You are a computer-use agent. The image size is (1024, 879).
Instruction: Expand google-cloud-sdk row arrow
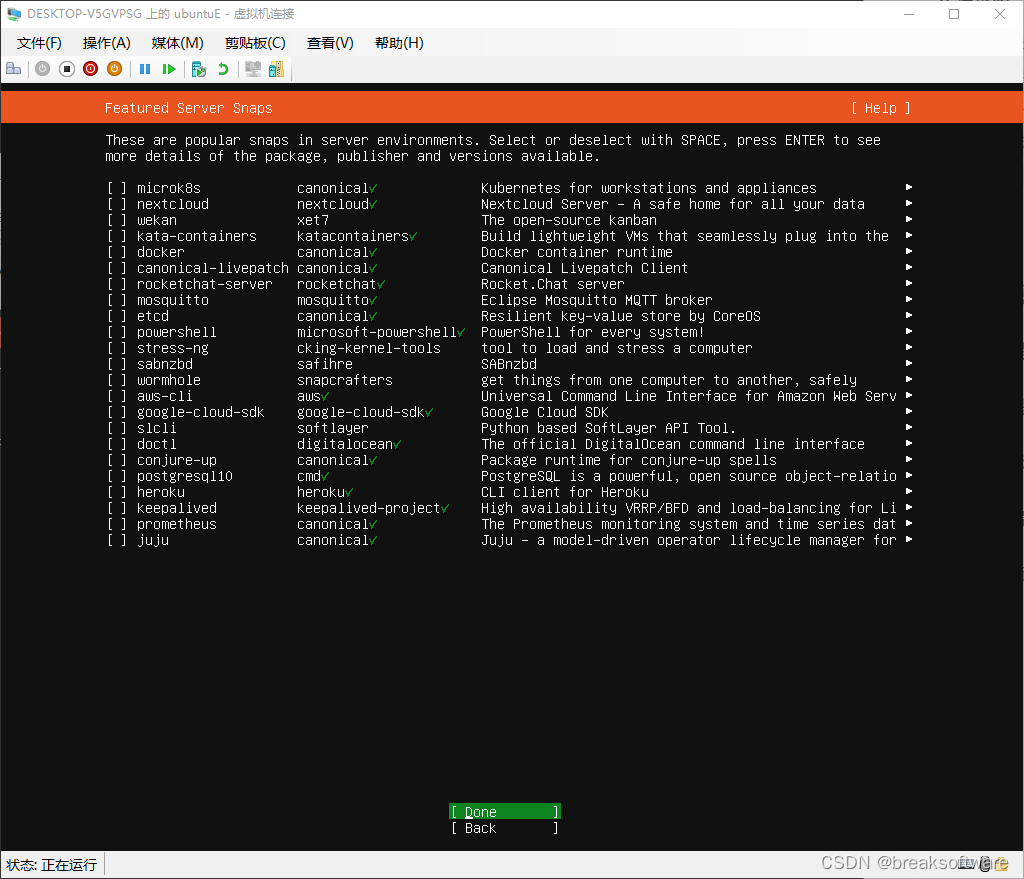point(908,411)
